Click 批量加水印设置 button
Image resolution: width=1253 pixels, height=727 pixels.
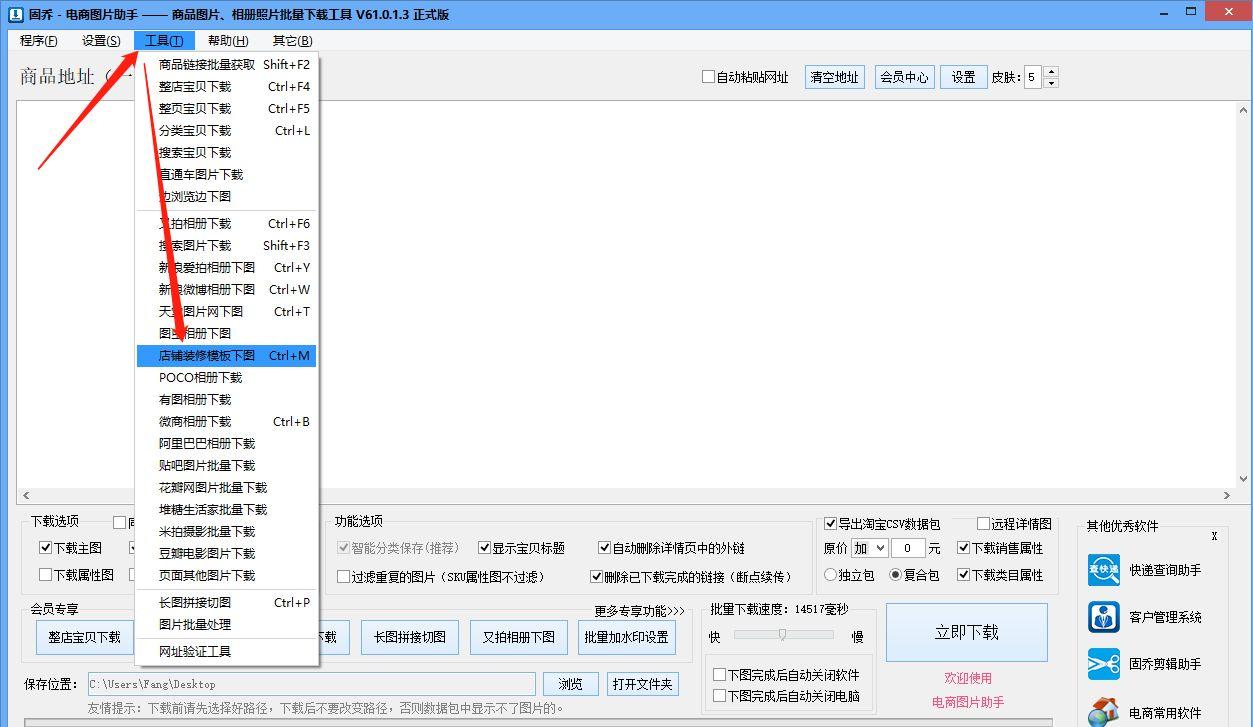pos(626,636)
